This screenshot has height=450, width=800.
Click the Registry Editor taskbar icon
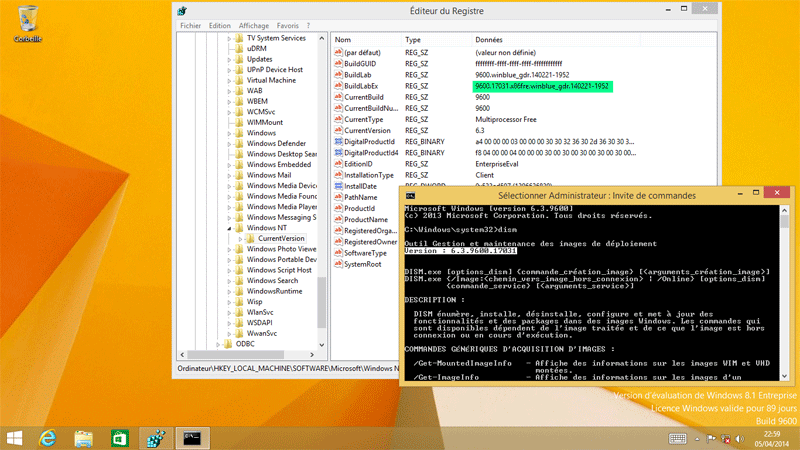[154, 438]
